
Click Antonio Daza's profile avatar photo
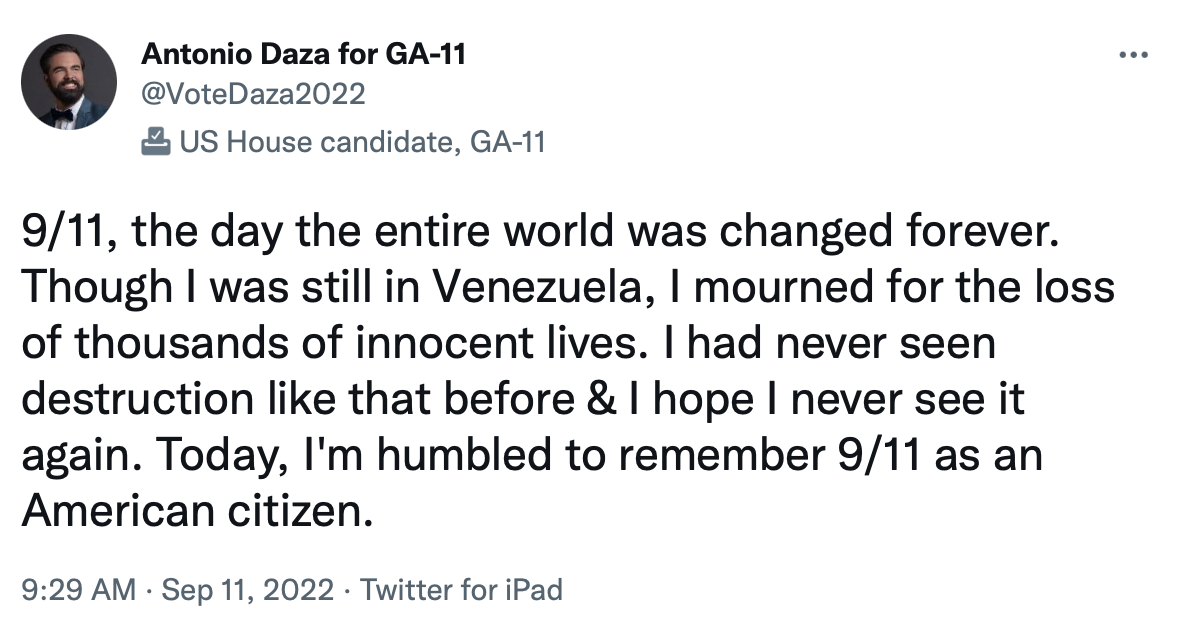coord(69,82)
